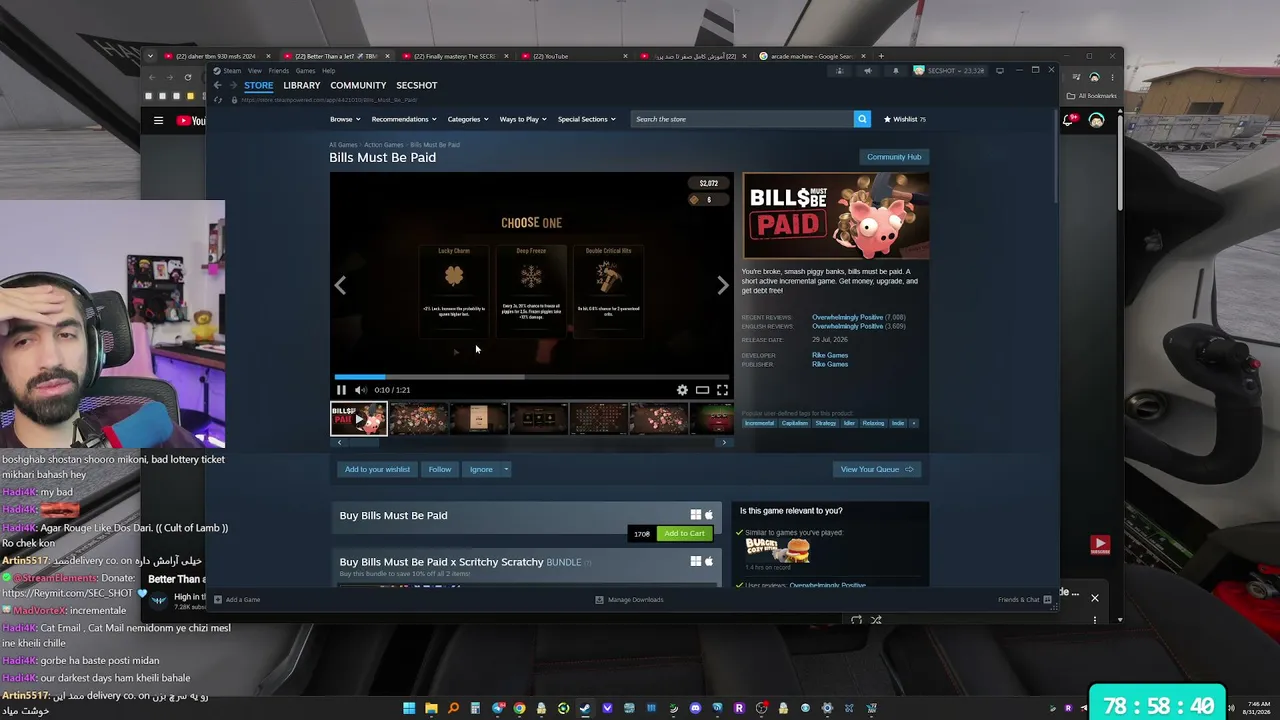The width and height of the screenshot is (1280, 720).
Task: Switch to the STORE tab
Action: [258, 85]
